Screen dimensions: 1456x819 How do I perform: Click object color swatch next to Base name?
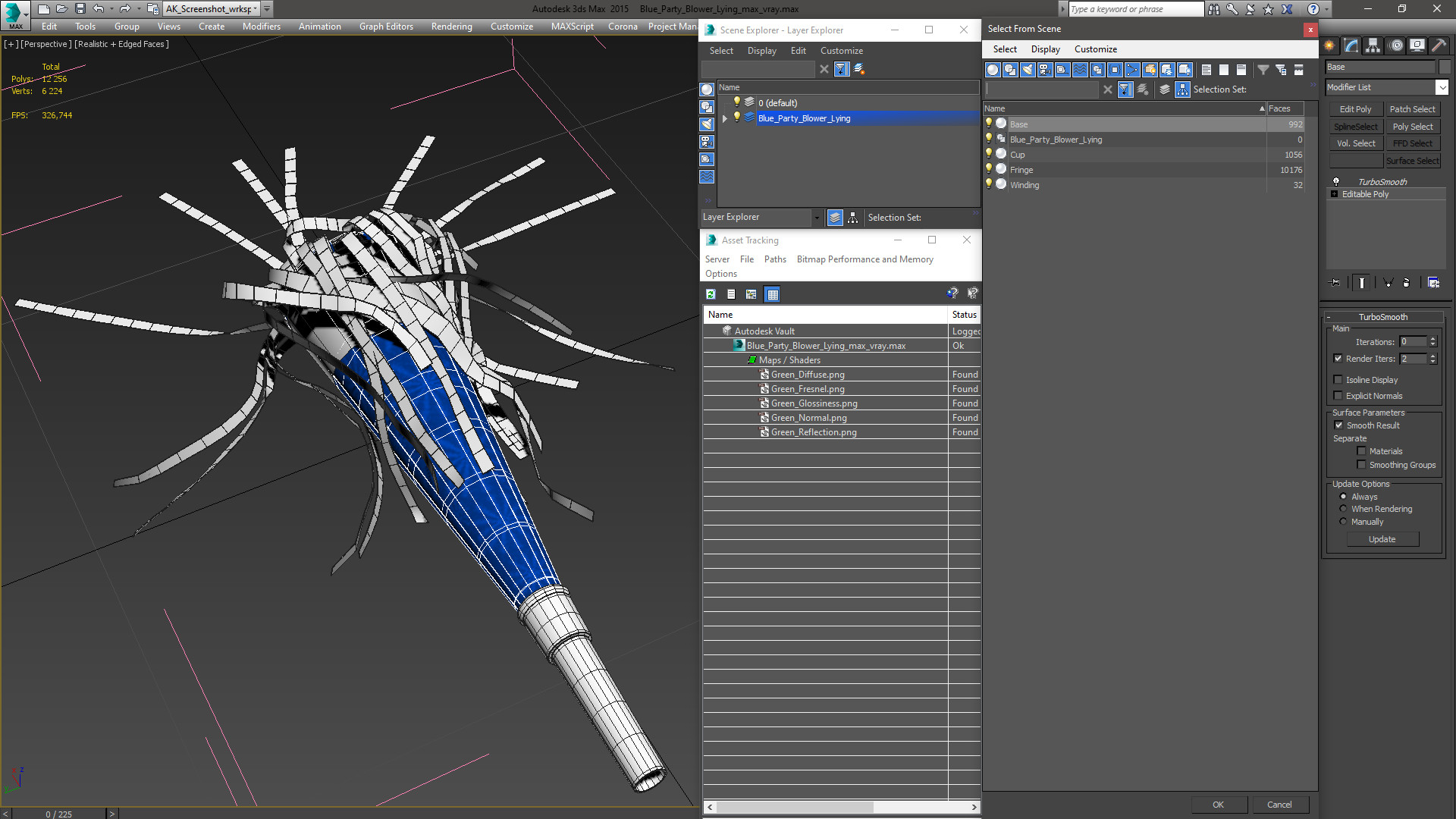1445,67
